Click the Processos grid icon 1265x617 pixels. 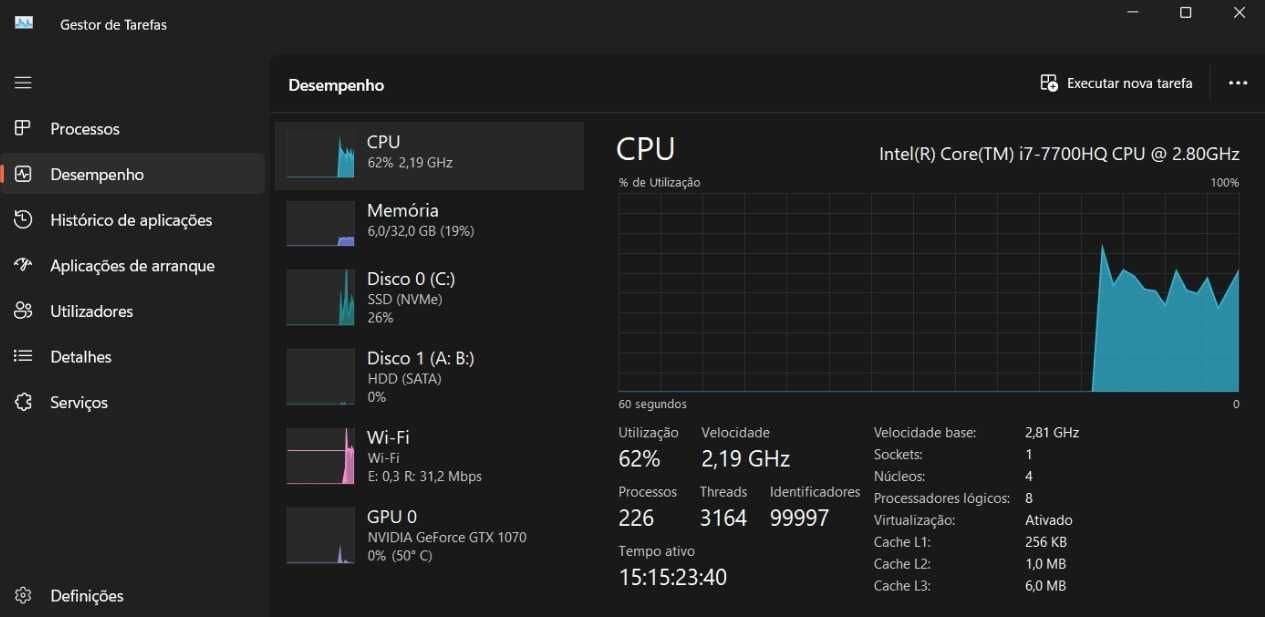click(23, 129)
